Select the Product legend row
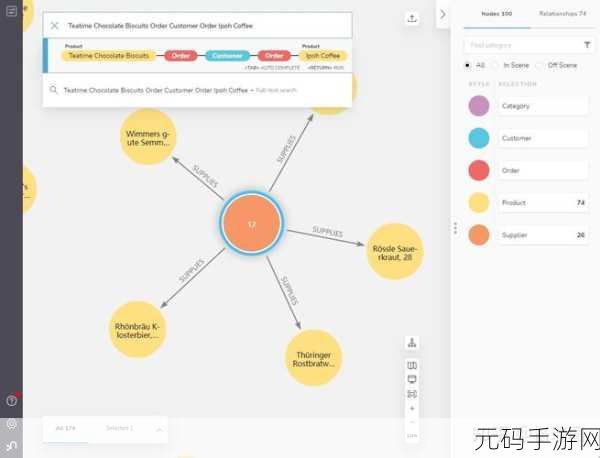Image resolution: width=600 pixels, height=458 pixels. (x=543, y=202)
